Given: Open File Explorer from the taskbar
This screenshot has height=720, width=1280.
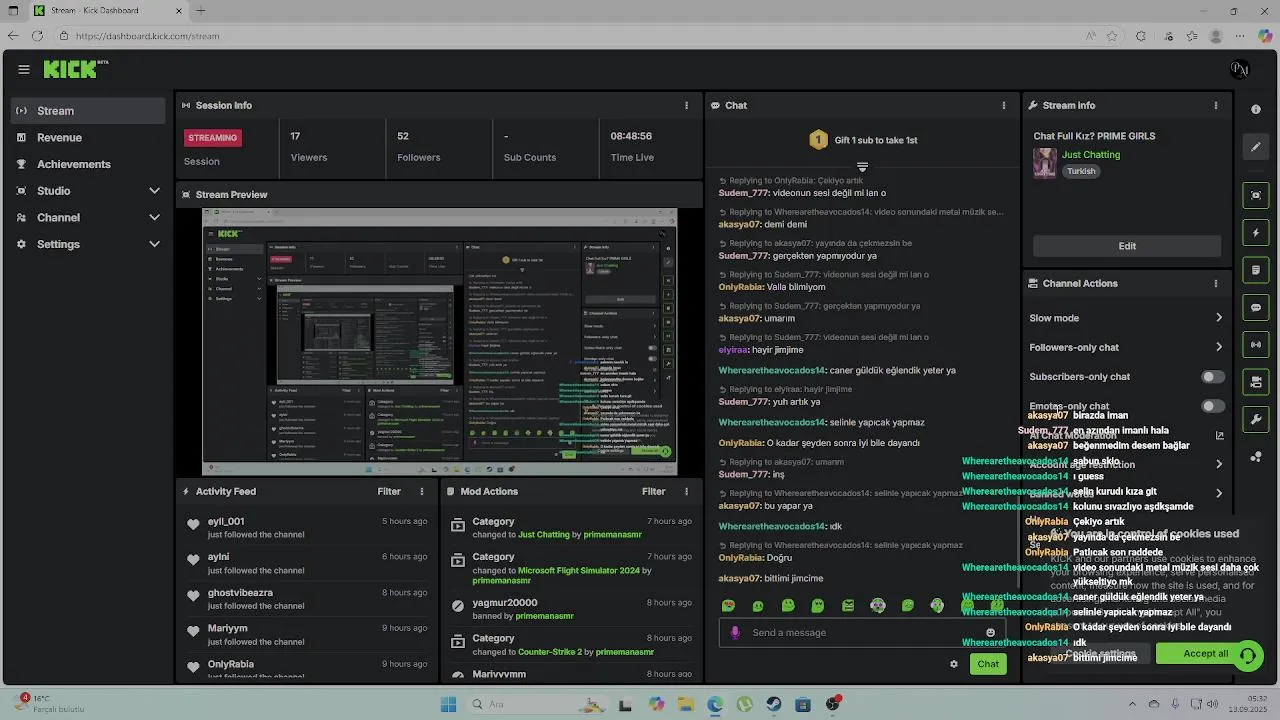Looking at the screenshot, I should pyautogui.click(x=686, y=705).
